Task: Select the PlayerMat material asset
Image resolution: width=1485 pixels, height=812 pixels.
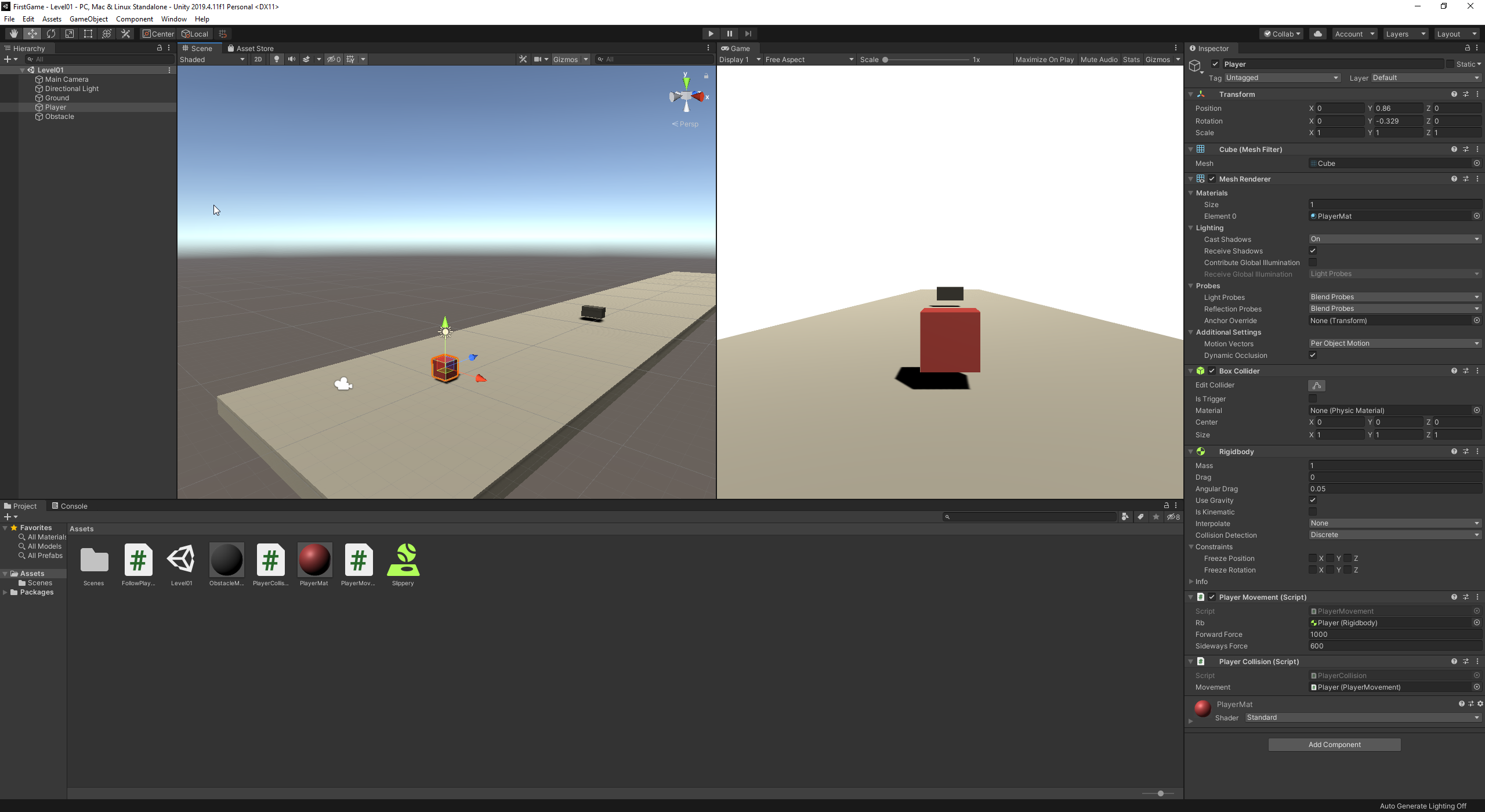Action: [314, 560]
